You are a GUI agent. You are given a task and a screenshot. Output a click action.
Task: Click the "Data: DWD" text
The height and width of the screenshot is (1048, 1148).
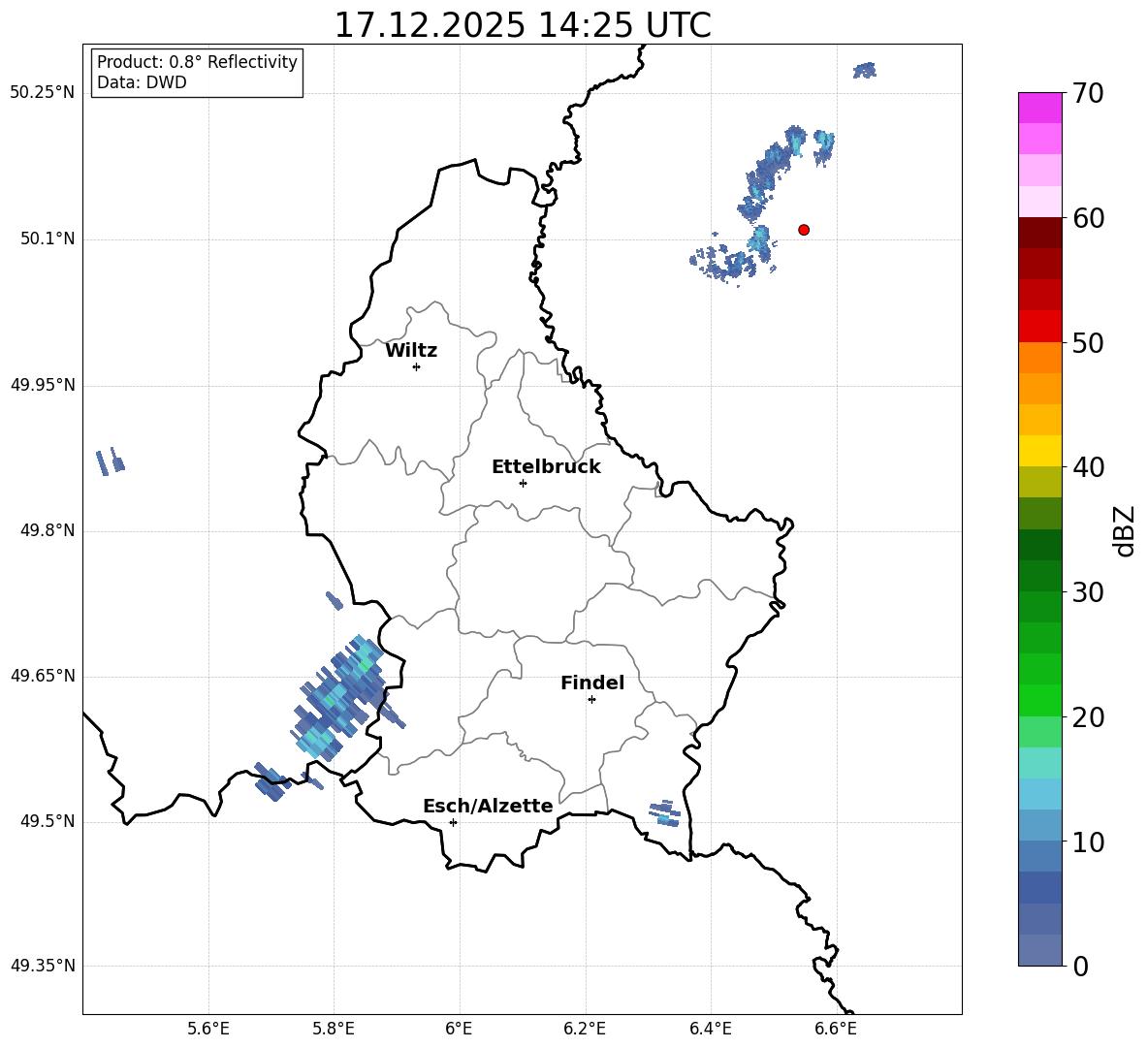(142, 82)
